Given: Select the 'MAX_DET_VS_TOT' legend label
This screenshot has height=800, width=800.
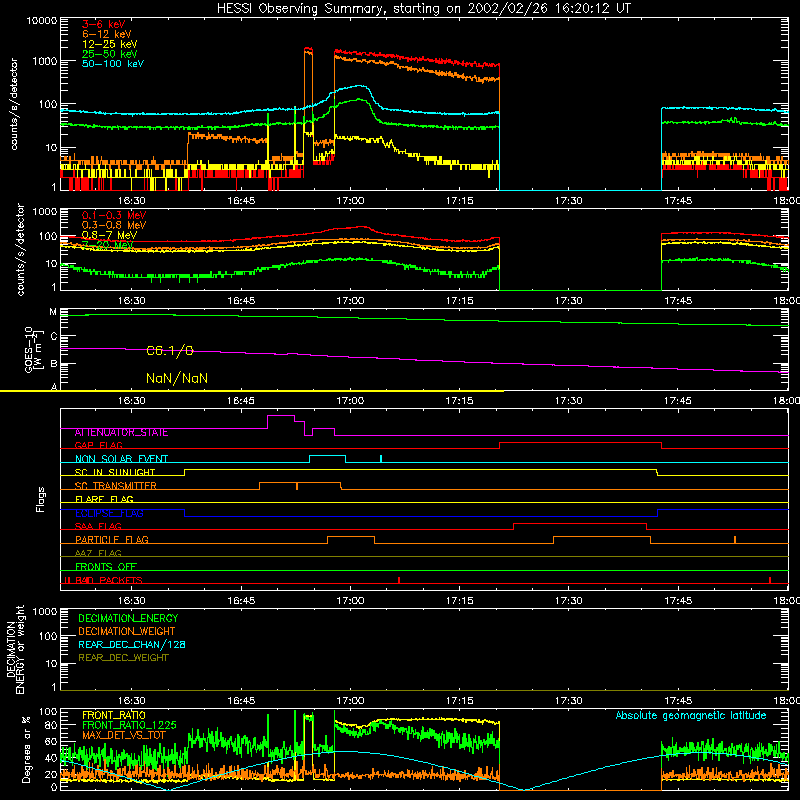Looking at the screenshot, I should [124, 735].
